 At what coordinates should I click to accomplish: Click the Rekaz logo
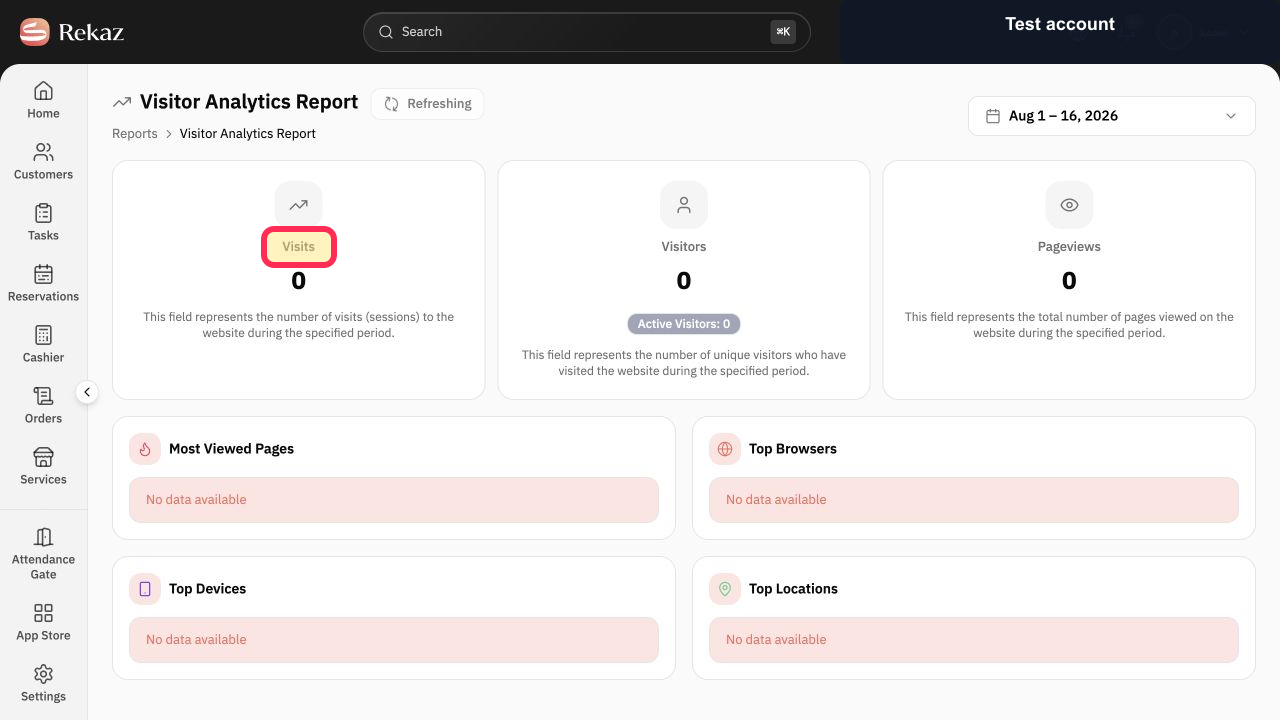[71, 32]
